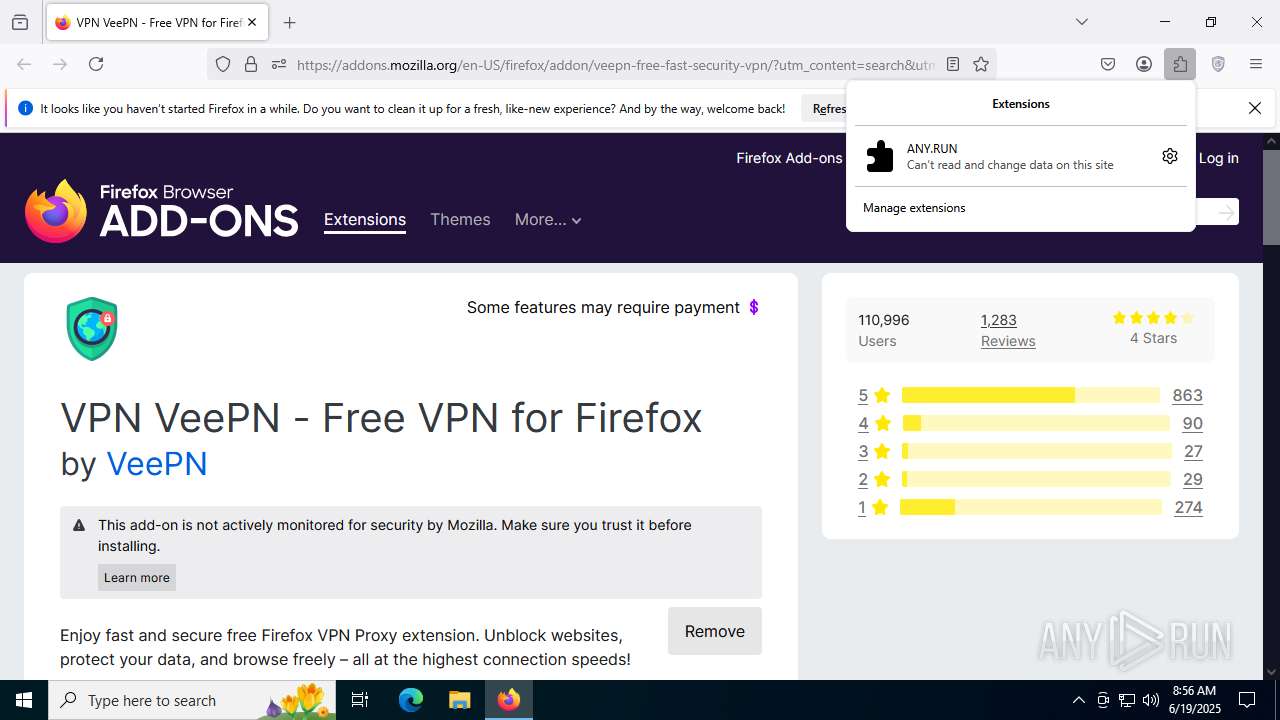The width and height of the screenshot is (1280, 720).
Task: Click the 5-star rating bar
Action: (1031, 395)
